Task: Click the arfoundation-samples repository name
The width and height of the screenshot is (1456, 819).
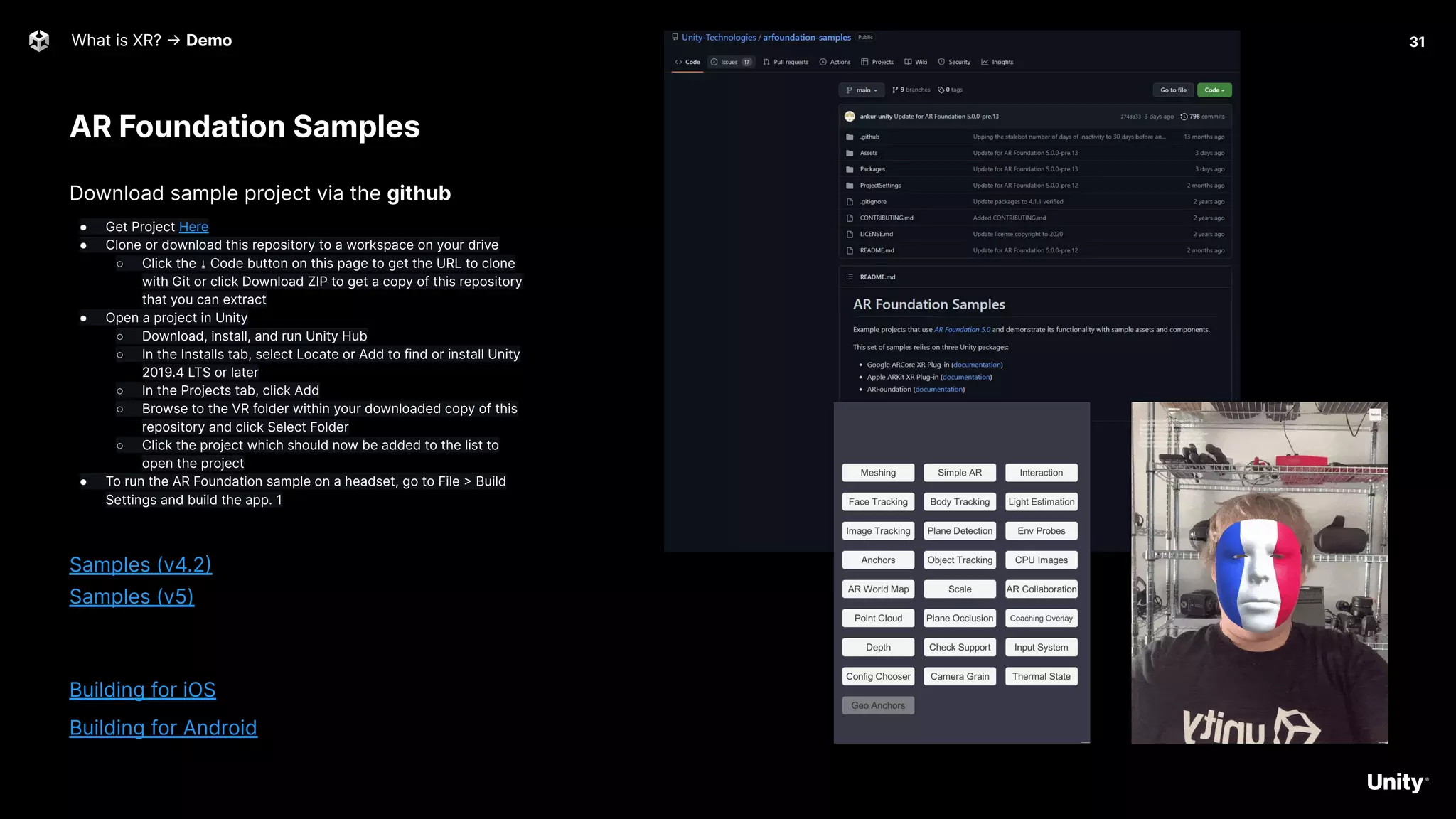Action: click(x=807, y=38)
